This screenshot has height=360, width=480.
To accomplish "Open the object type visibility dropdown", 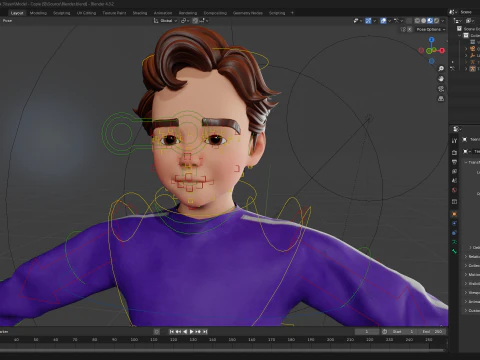I will tap(358, 21).
